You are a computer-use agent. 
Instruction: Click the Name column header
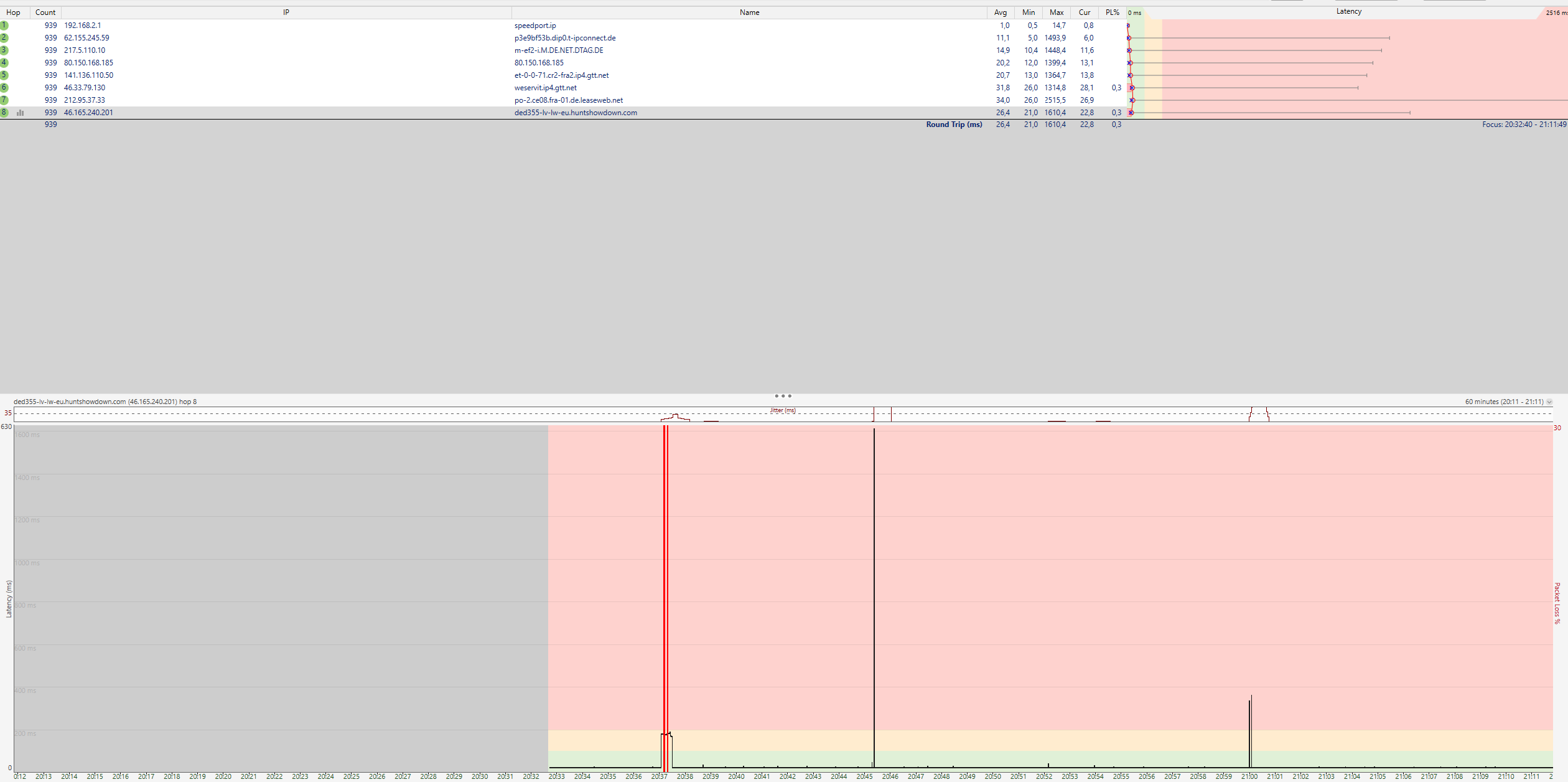point(749,12)
